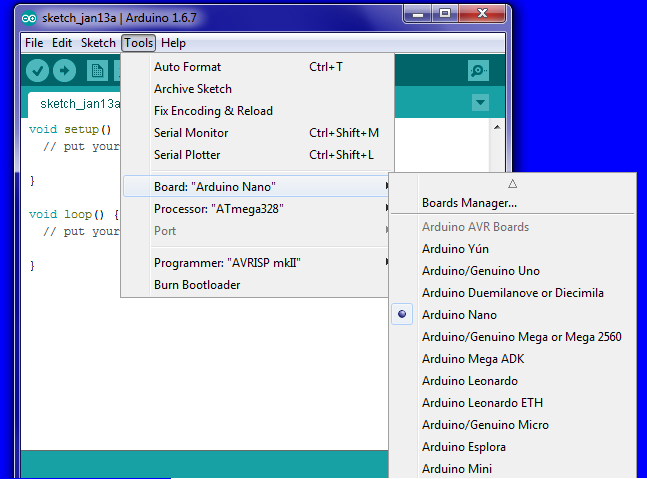Open Serial Monitor menu entry
Image resolution: width=647 pixels, height=479 pixels.
click(x=256, y=133)
